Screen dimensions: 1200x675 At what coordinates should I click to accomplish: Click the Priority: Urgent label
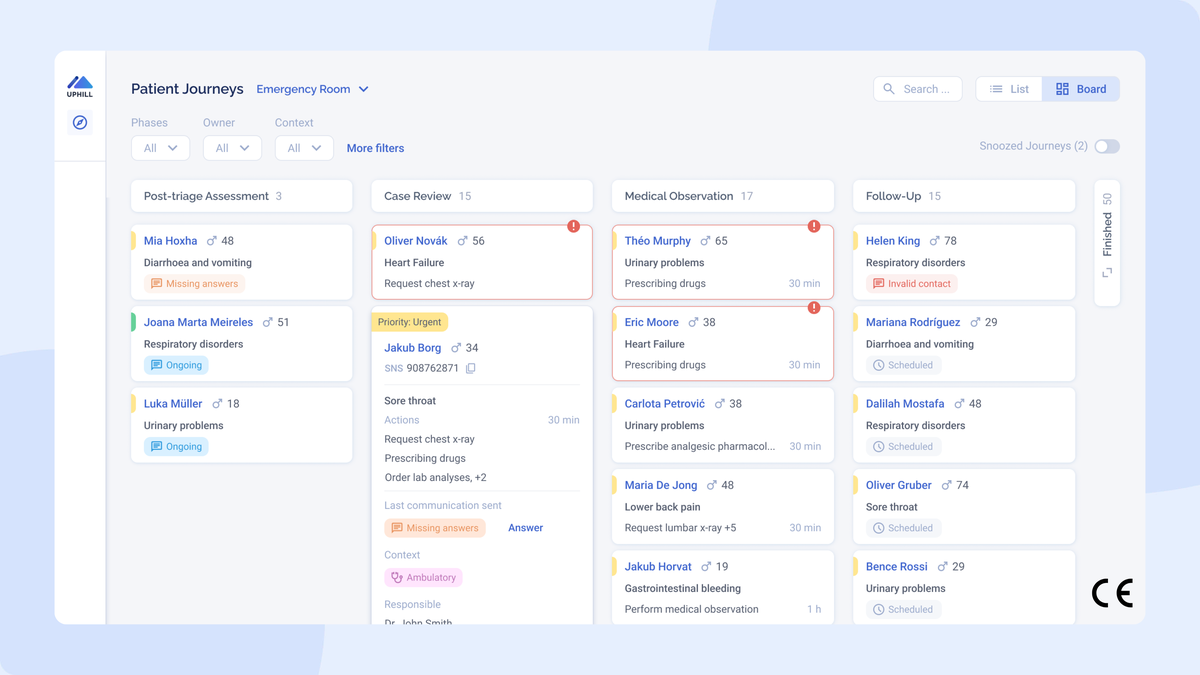[x=410, y=322]
